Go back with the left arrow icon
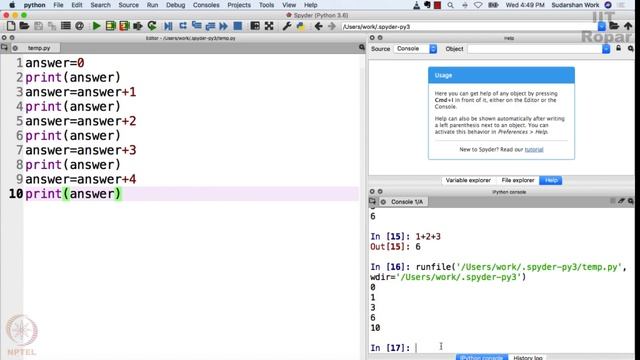This screenshot has height=360, width=640. coord(318,27)
